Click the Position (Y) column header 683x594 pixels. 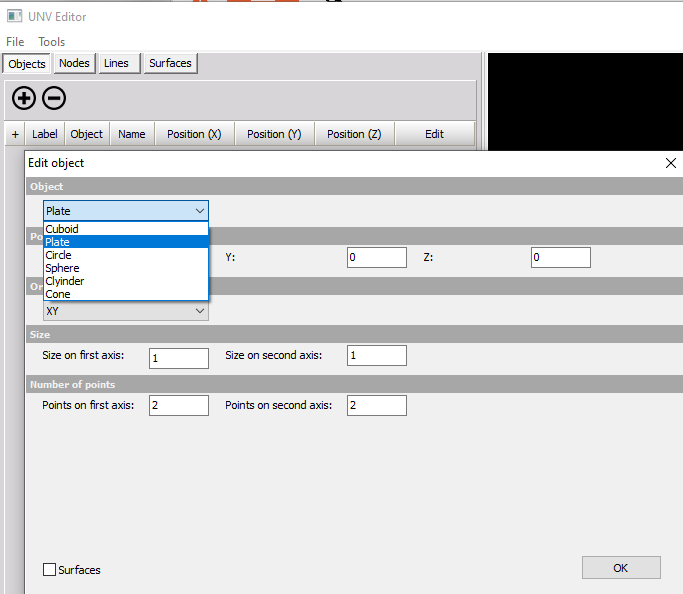[274, 134]
